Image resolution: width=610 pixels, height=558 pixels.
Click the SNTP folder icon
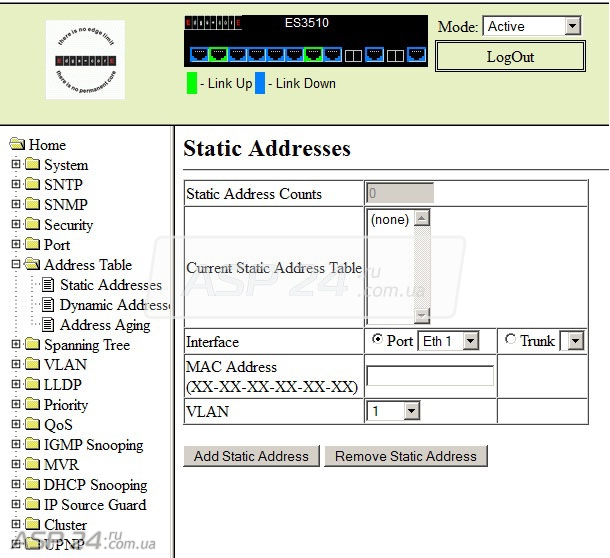[32, 184]
